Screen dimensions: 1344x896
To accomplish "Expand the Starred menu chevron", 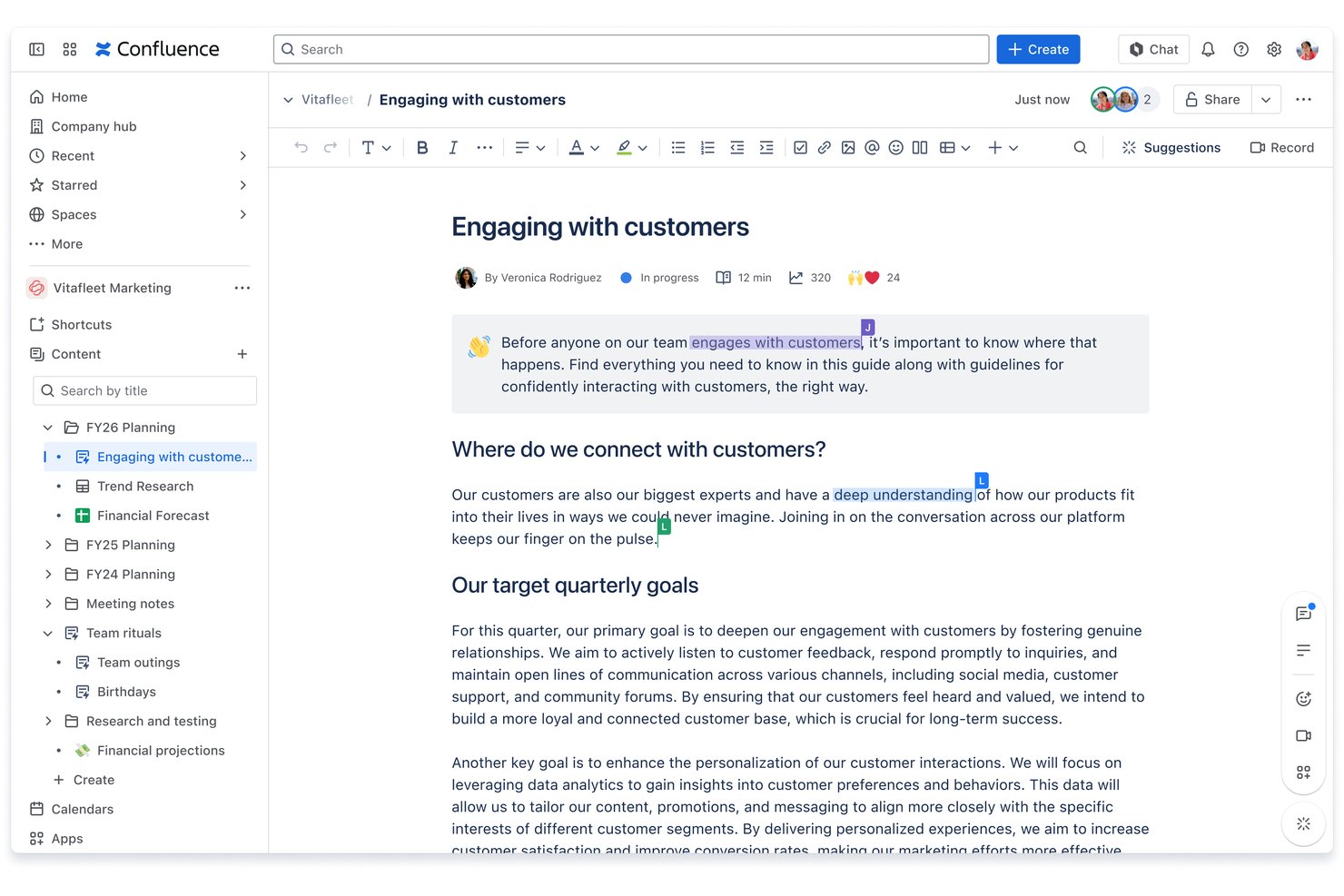I will 242,185.
